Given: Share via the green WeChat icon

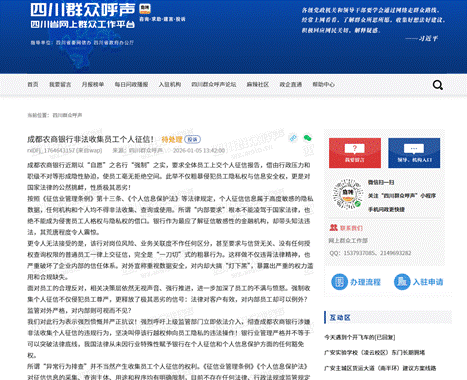Looking at the screenshot, I should point(307,138).
